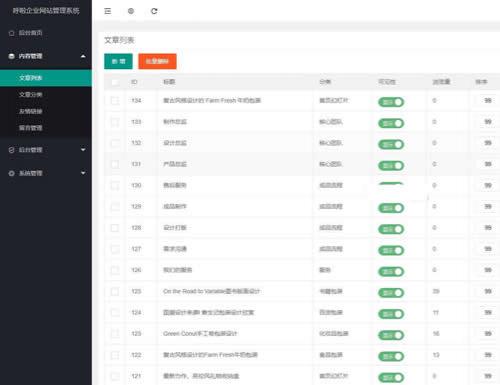Tick the checkbox for article ID 131

115,164
